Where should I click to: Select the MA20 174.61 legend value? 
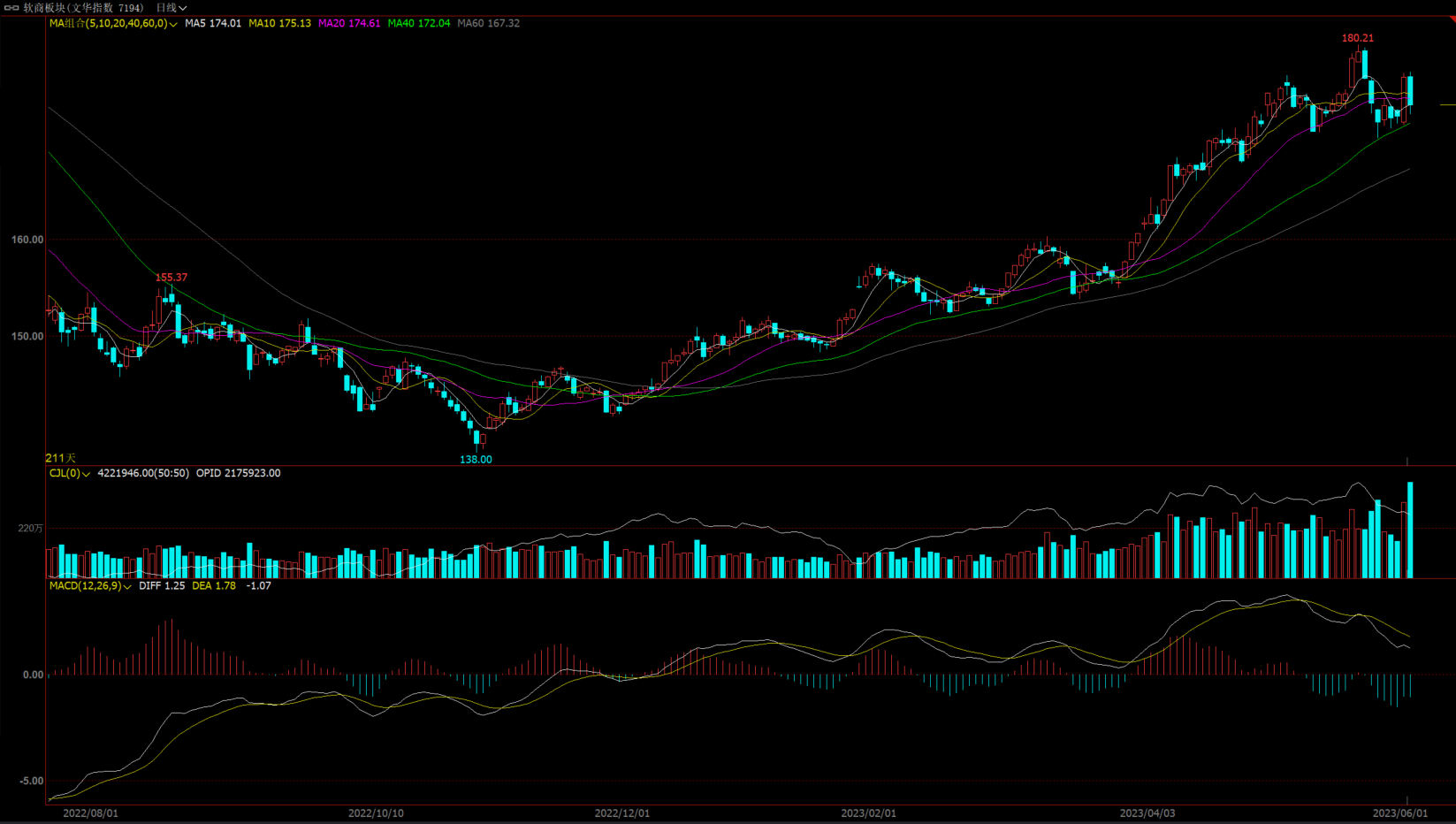[349, 23]
